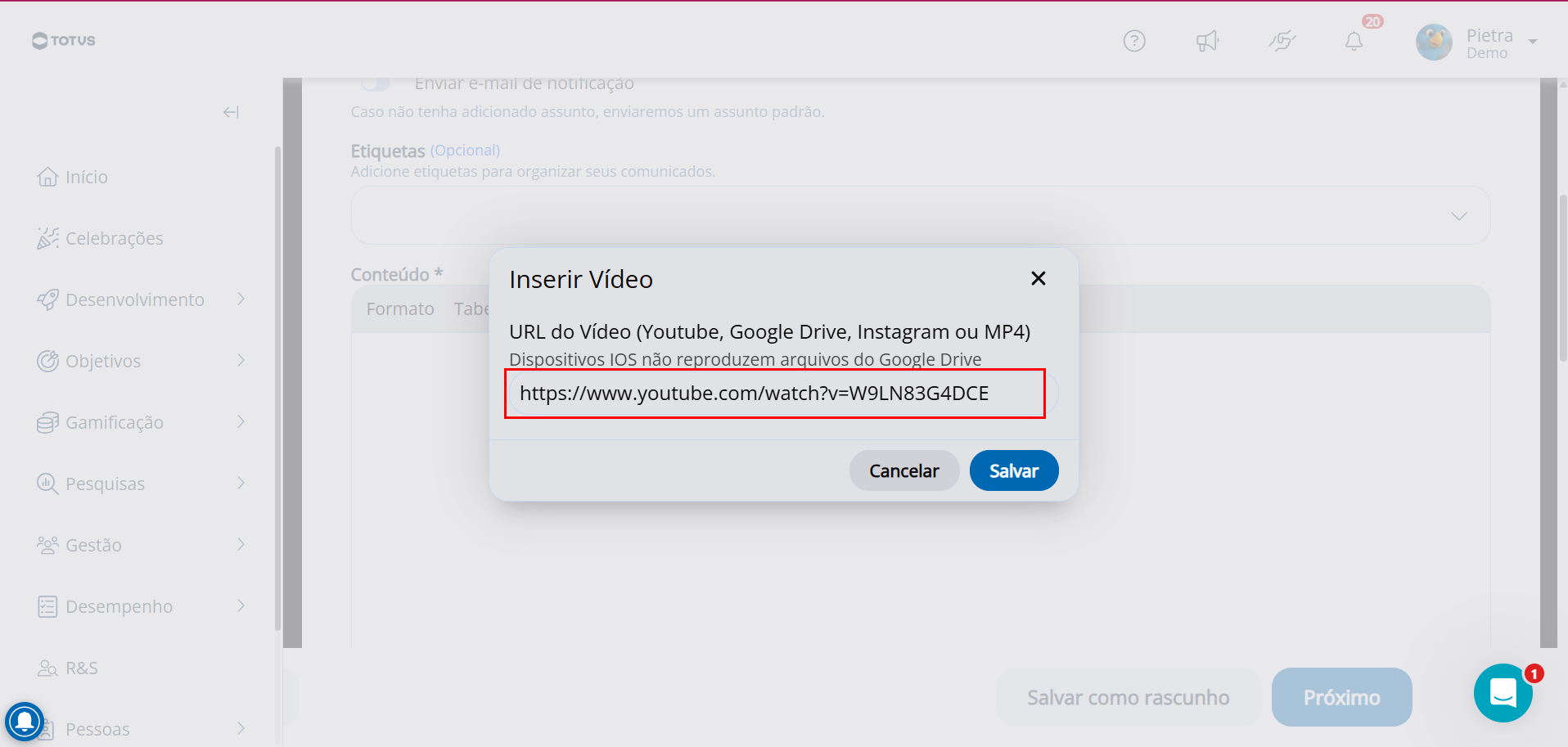This screenshot has width=1568, height=747.
Task: Expand the Desenvolvimento menu chevron
Action: click(241, 299)
